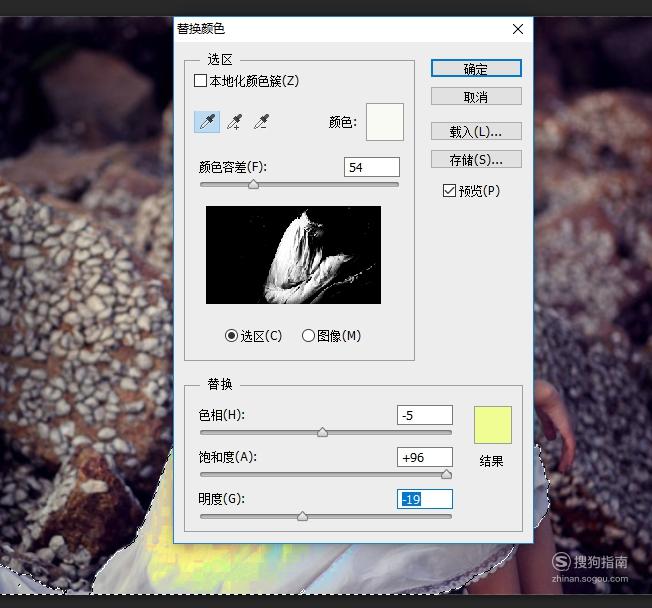This screenshot has height=608, width=652.
Task: Click the 色相(H) hue slider handle
Action: click(322, 432)
